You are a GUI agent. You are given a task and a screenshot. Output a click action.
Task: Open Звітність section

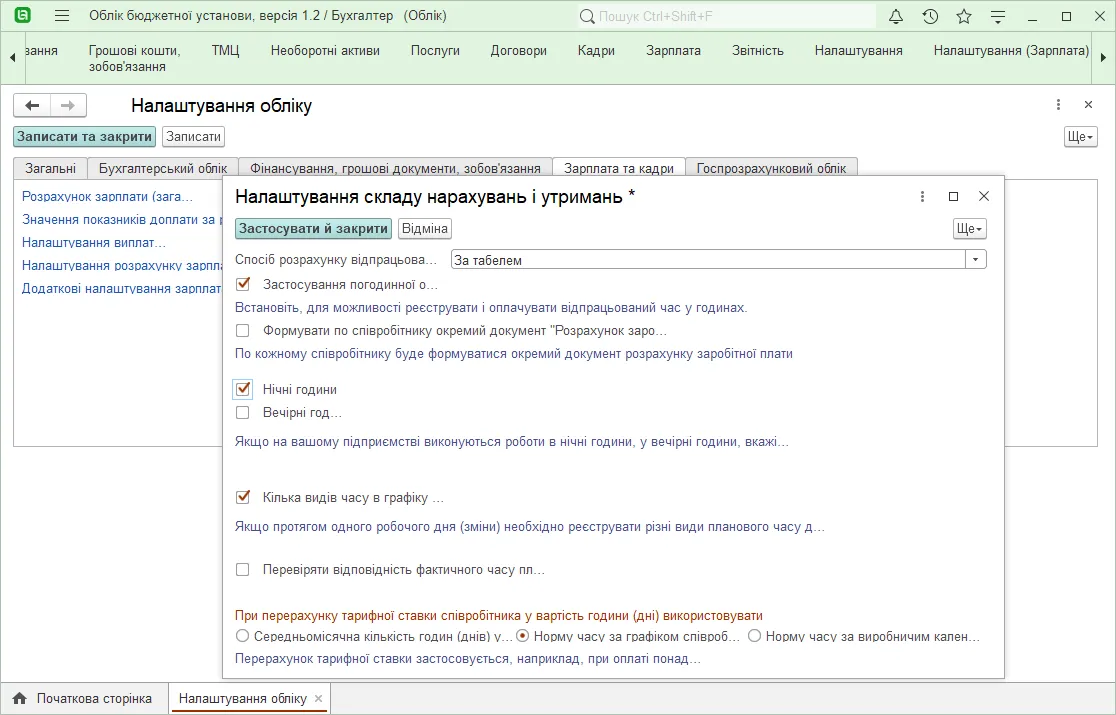(758, 51)
